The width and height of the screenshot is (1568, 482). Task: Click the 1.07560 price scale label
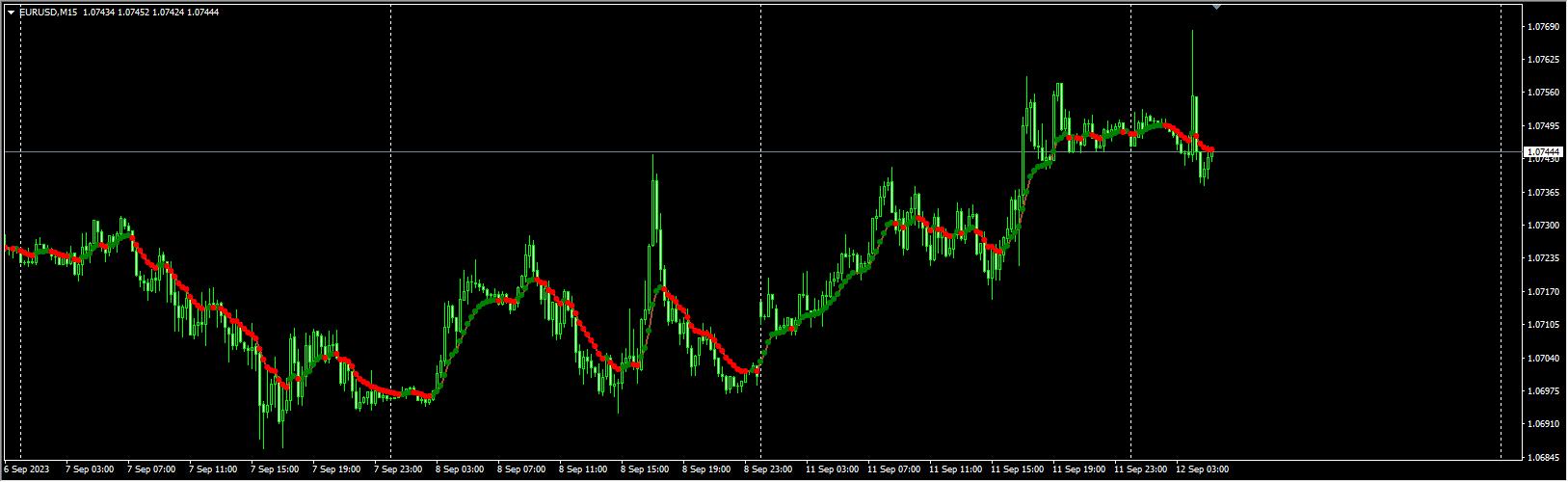point(1544,93)
